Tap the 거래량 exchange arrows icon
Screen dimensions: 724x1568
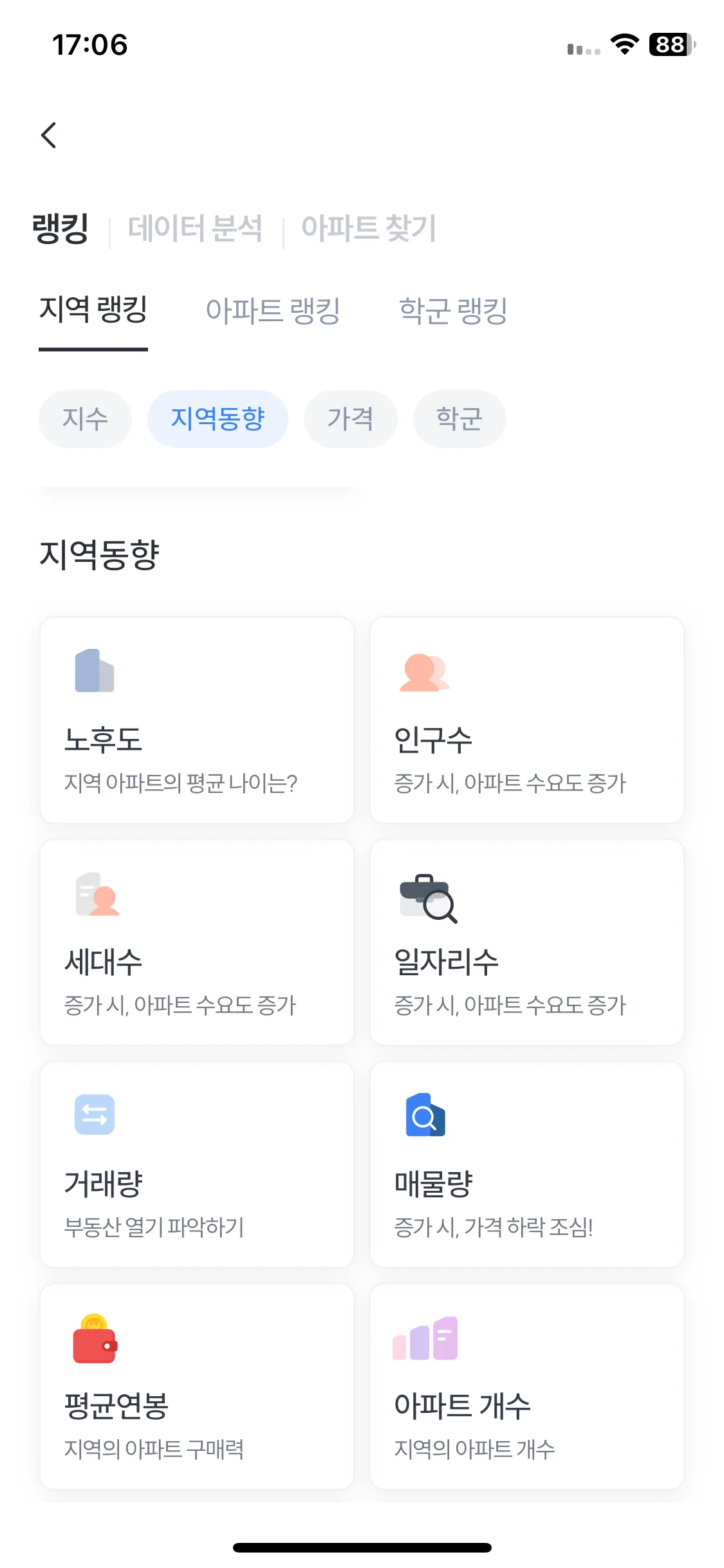point(95,1115)
